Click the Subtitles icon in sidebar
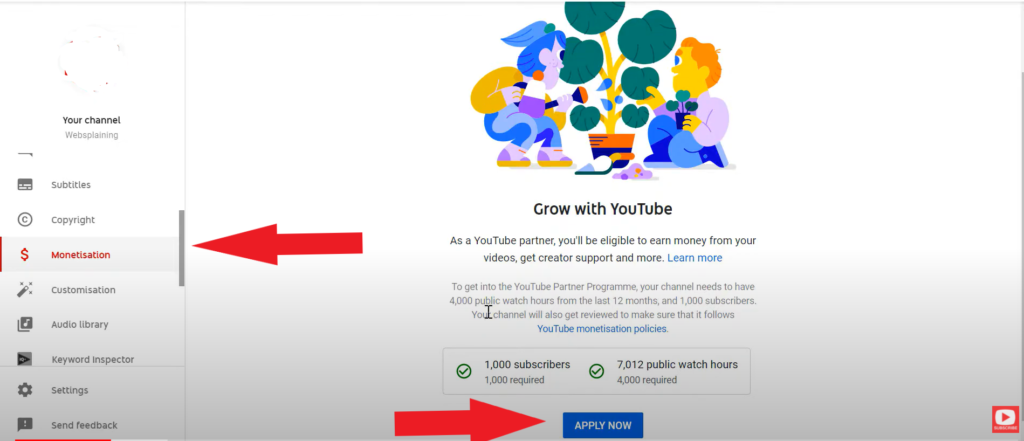Screen dimensions: 1024x441 tap(25, 185)
